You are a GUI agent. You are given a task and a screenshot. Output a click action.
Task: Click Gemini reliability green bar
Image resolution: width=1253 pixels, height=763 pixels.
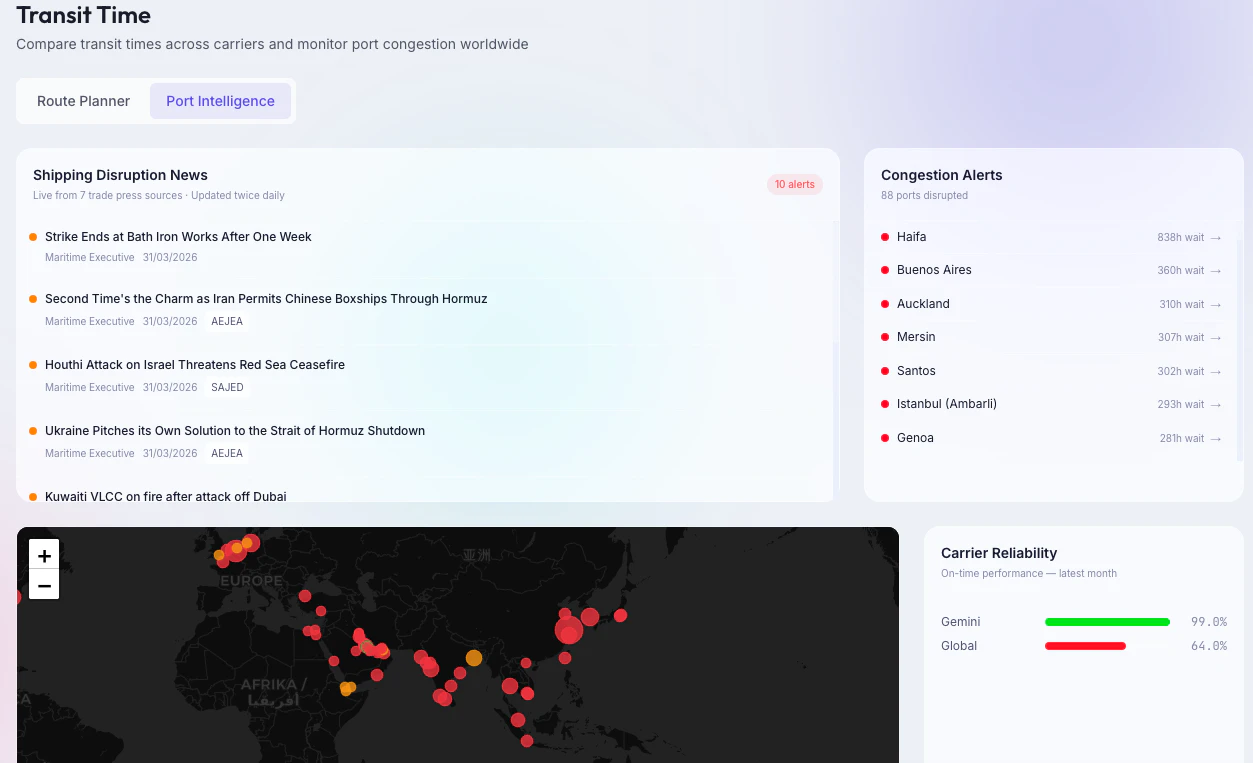[x=1107, y=622]
